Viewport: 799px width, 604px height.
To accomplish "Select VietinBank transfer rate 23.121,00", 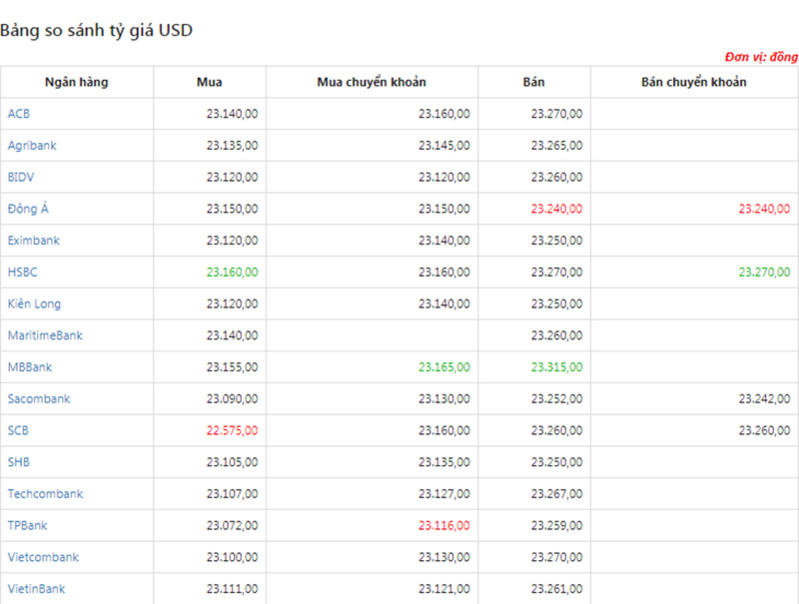I will [x=444, y=589].
